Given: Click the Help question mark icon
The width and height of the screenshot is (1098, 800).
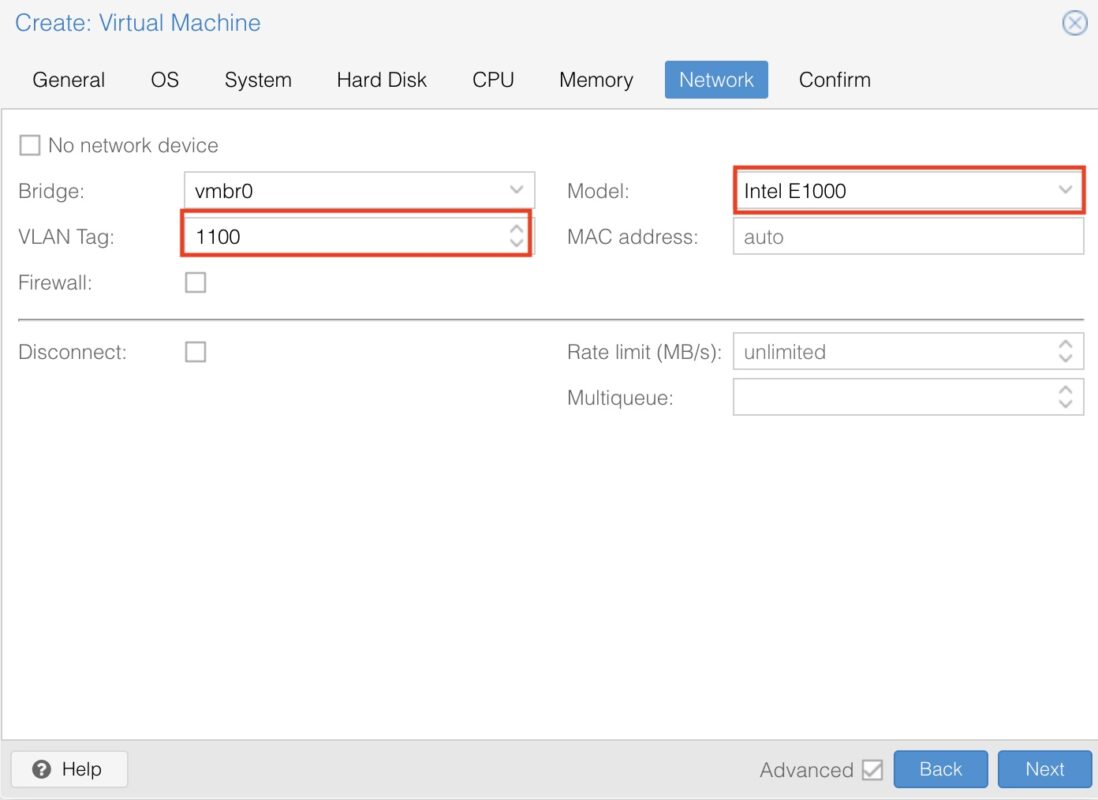Looking at the screenshot, I should coord(41,769).
